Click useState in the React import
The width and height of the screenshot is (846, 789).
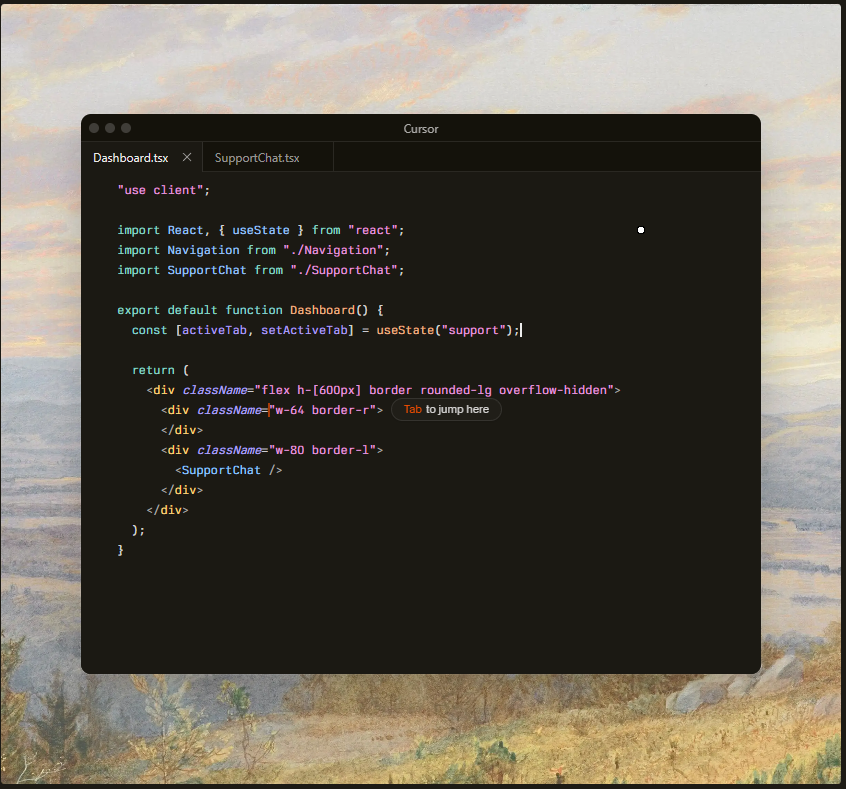(x=261, y=230)
